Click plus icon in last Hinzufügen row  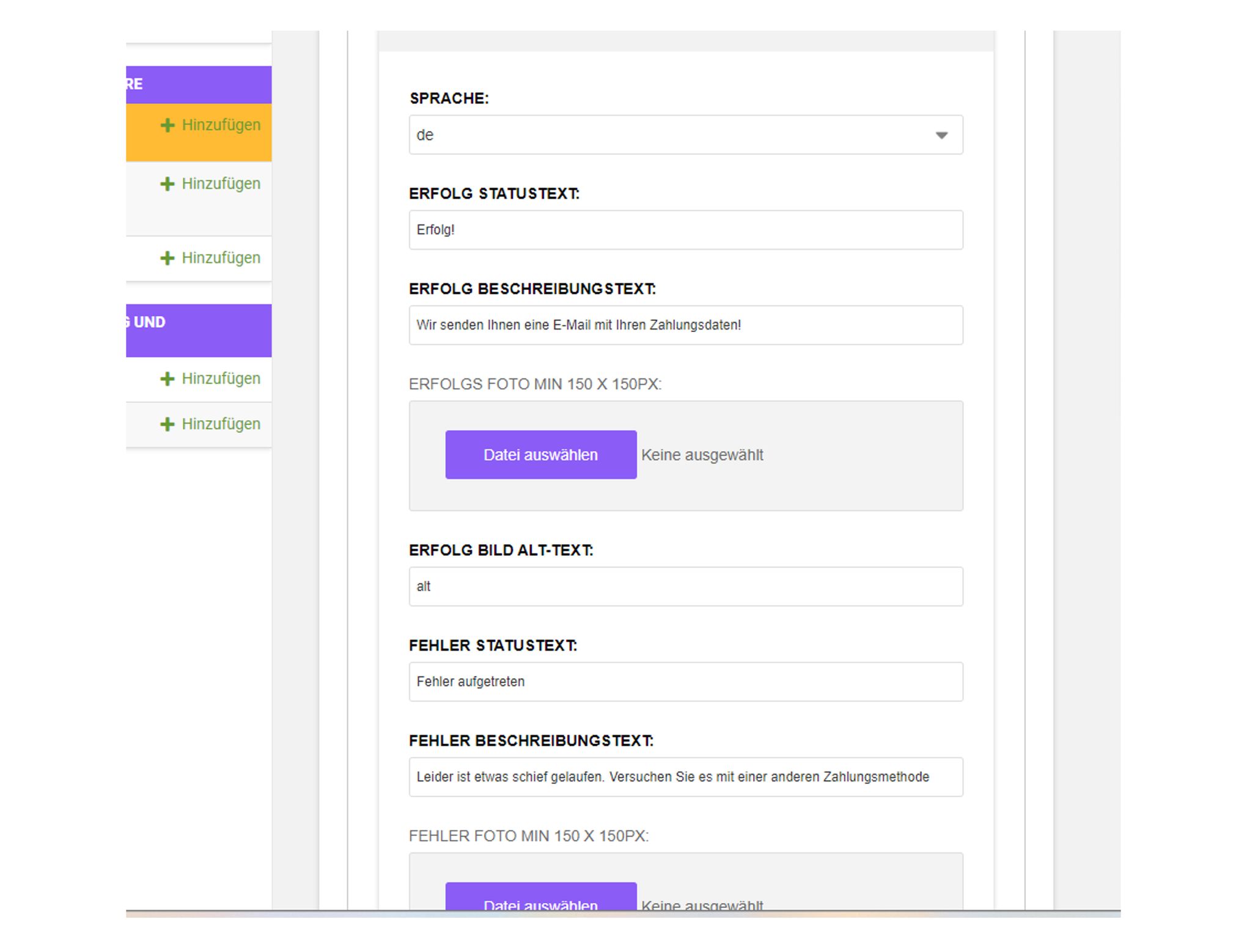[167, 424]
